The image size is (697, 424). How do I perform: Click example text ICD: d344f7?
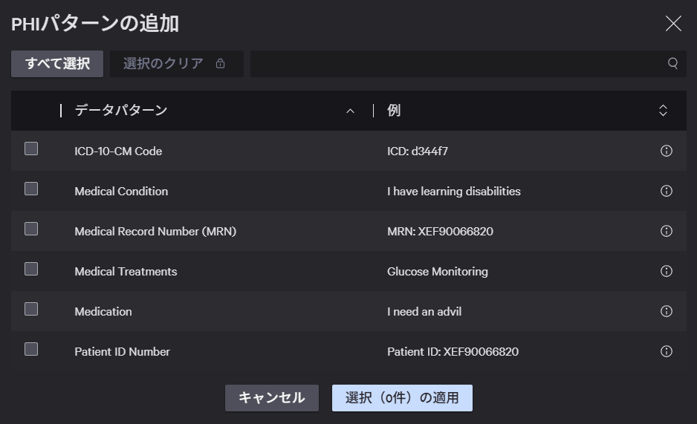point(417,151)
